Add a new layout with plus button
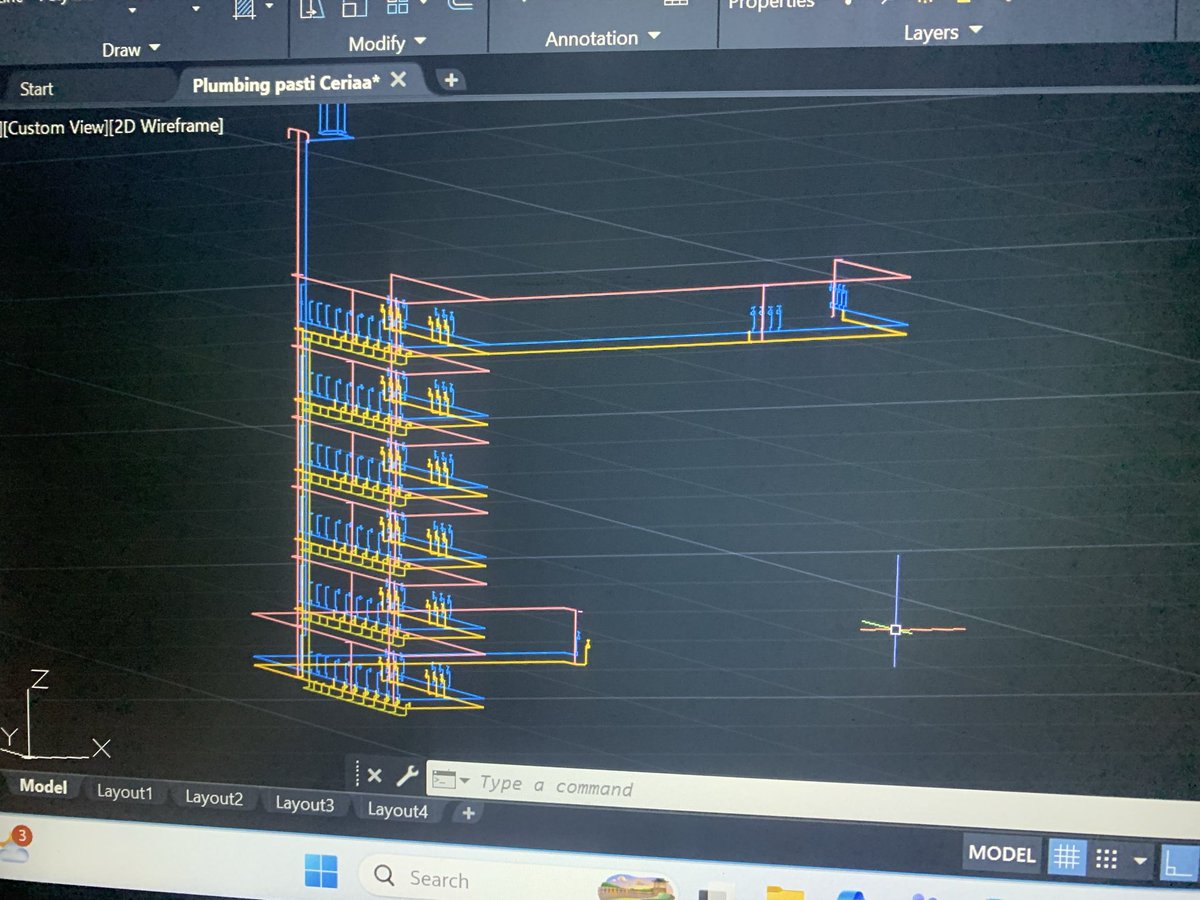Screen dimensions: 1200x900 click(468, 814)
